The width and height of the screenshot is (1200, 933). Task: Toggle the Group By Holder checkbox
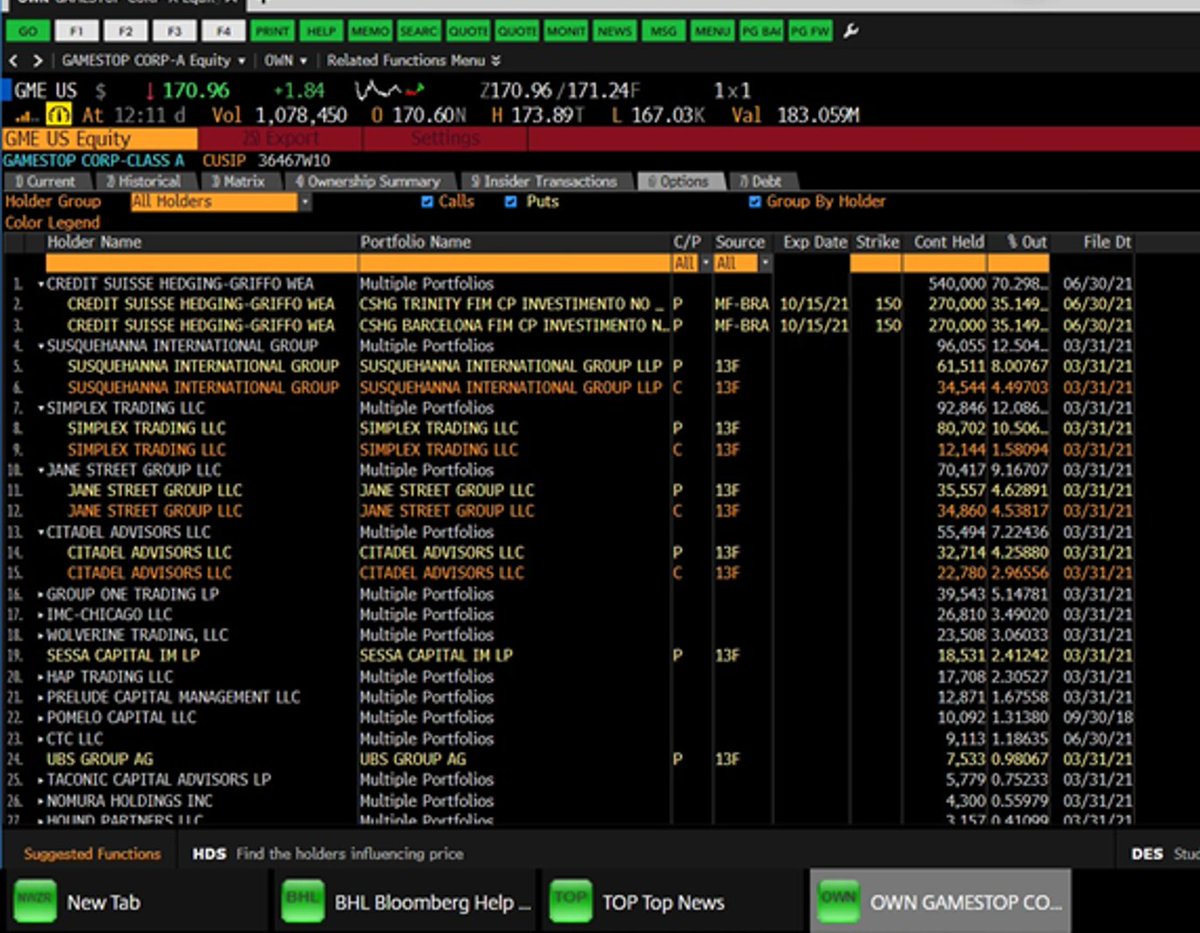pyautogui.click(x=755, y=202)
